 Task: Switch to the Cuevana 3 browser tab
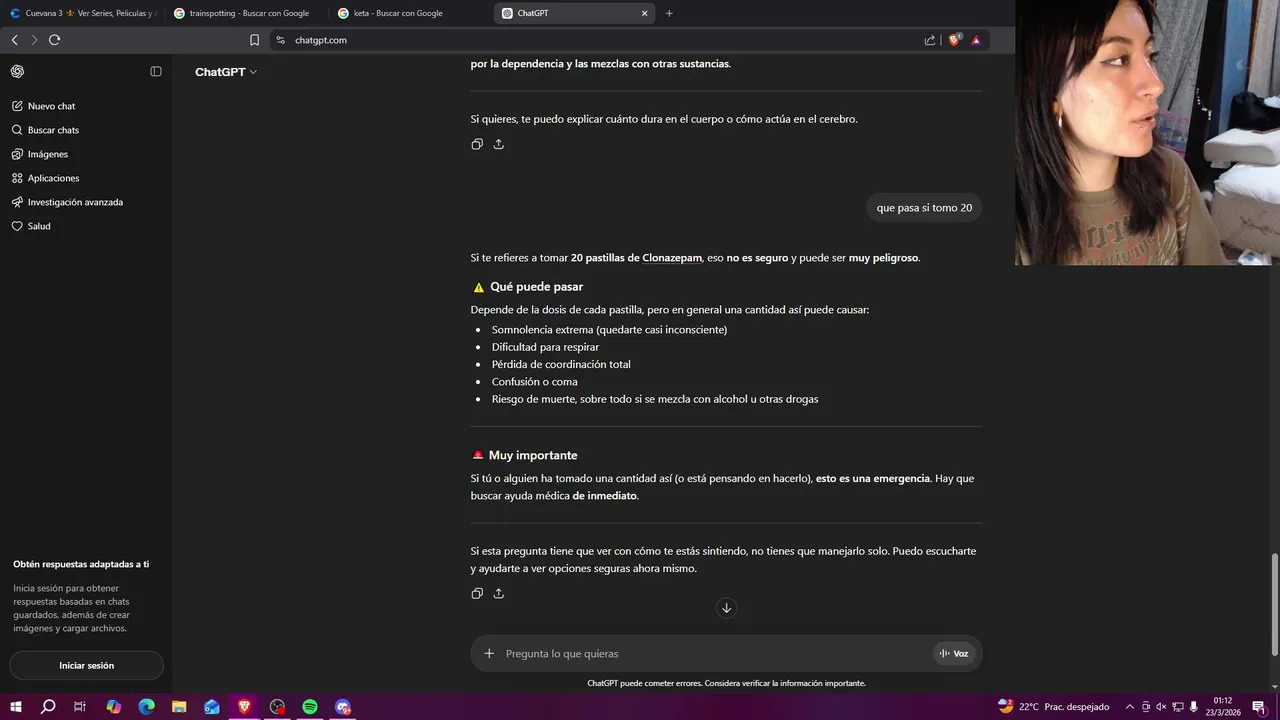coord(82,13)
